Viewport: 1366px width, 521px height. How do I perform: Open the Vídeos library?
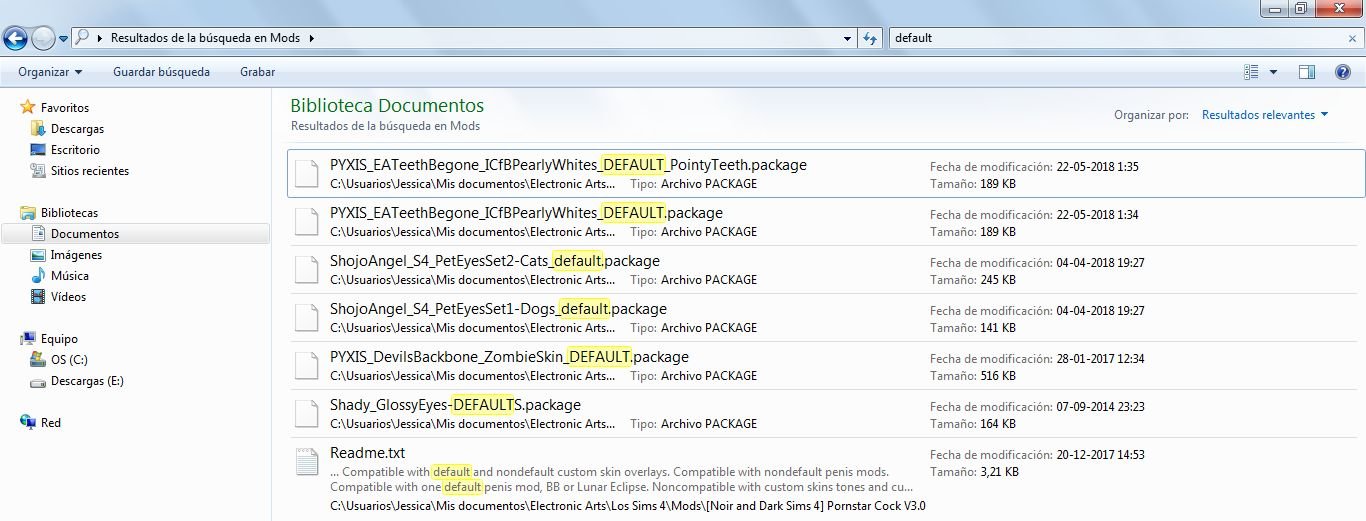[68, 297]
